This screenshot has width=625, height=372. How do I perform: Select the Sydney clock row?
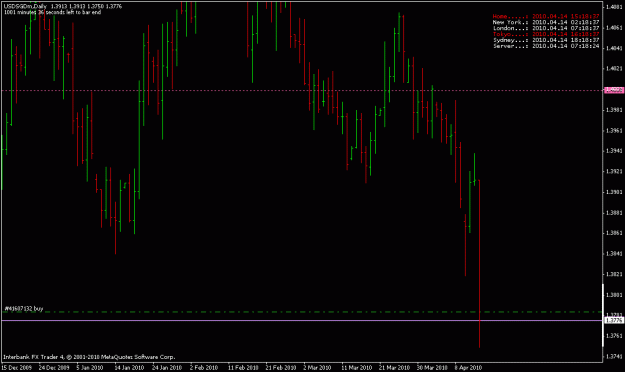point(546,40)
